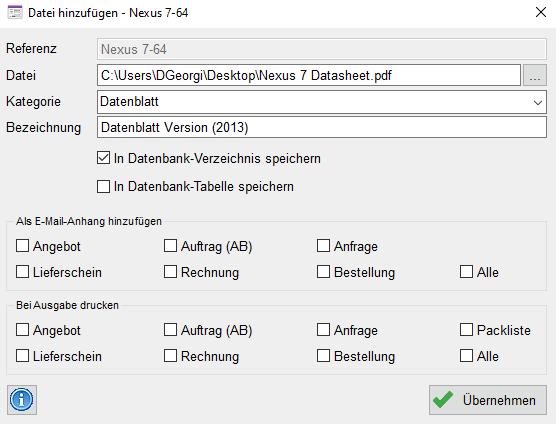Viewport: 556px width, 424px height.
Task: Check Anfrage in E-Mail-Anhang group
Action: coord(323,246)
